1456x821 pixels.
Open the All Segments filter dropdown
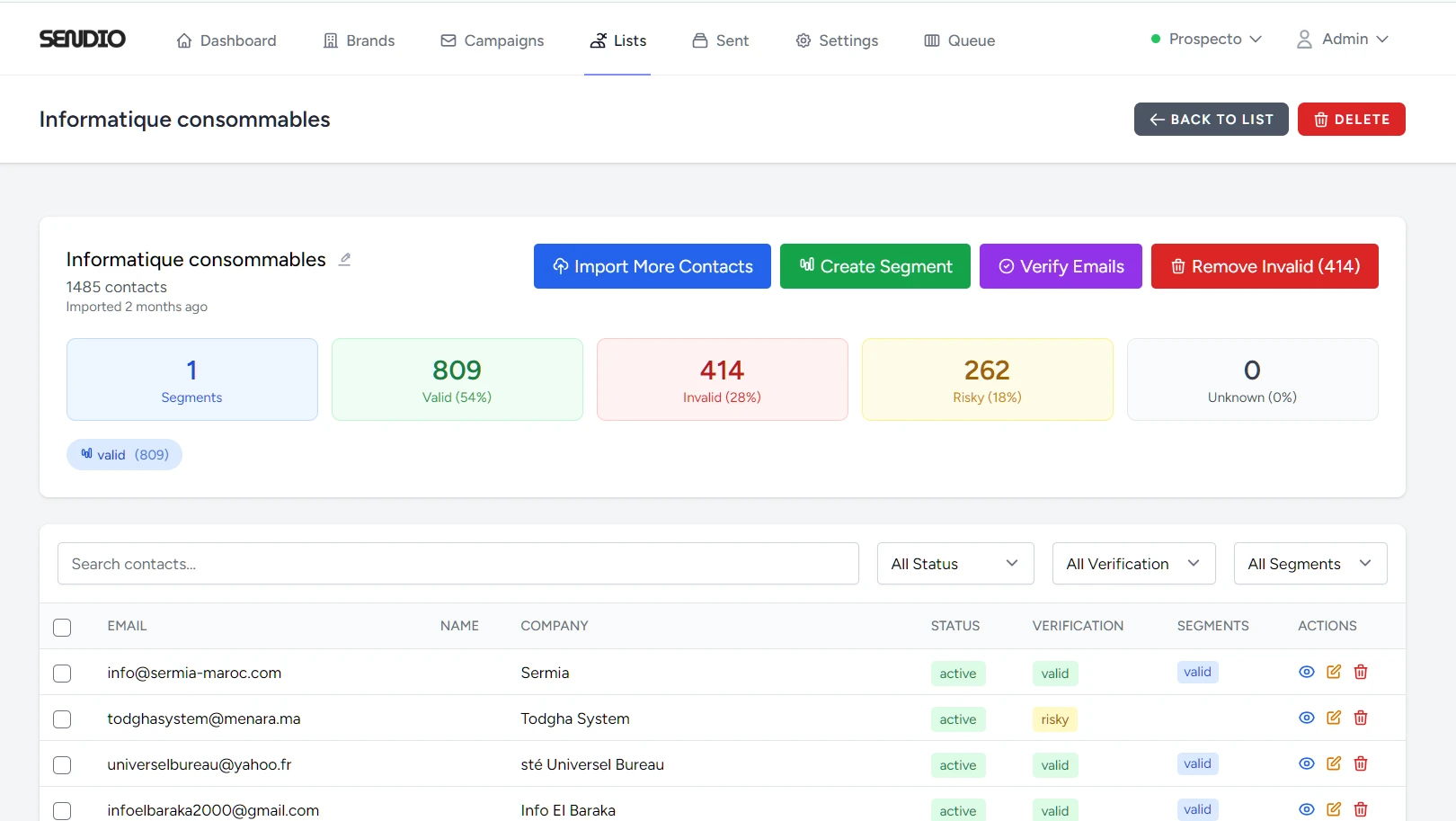pos(1310,564)
